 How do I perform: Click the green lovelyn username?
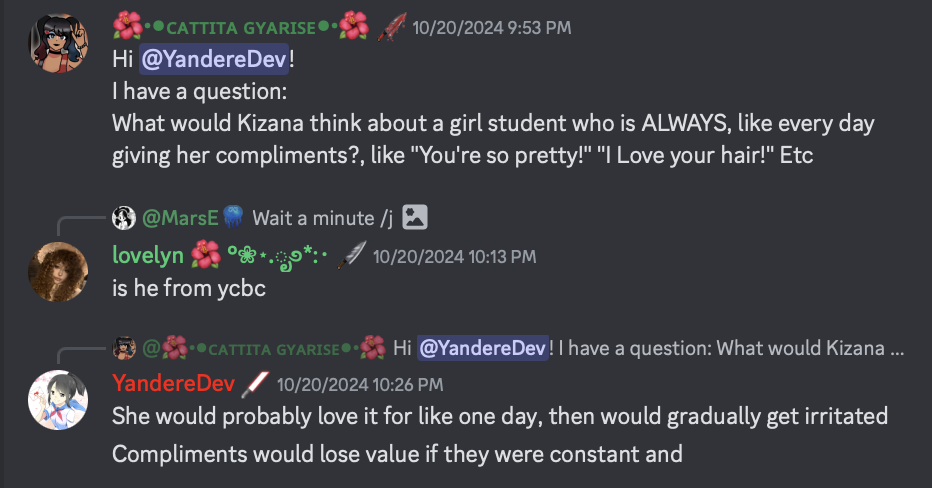[x=147, y=256]
